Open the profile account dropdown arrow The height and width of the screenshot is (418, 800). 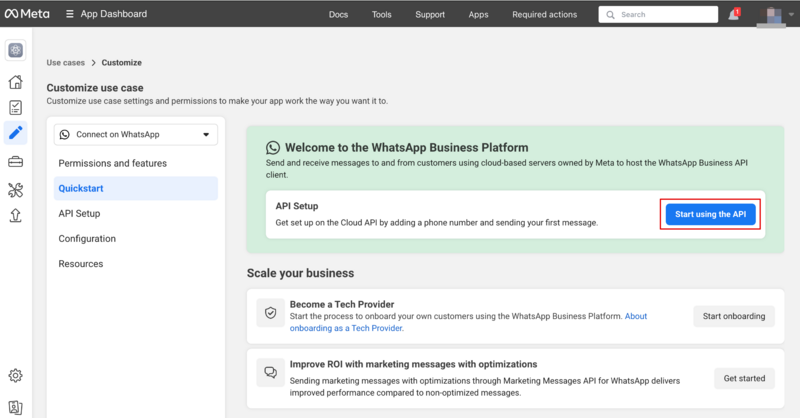(790, 15)
